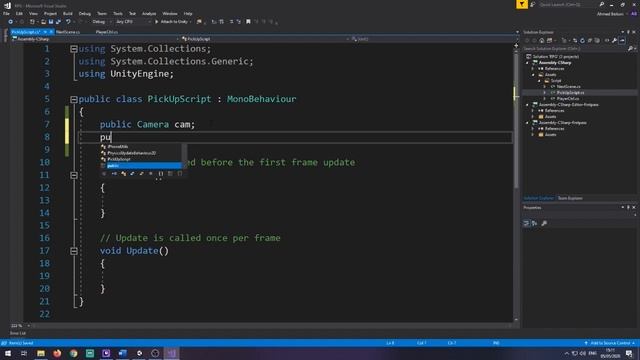This screenshot has height=360, width=640.
Task: Collapse the using directives block at line 1
Action: coord(74,49)
